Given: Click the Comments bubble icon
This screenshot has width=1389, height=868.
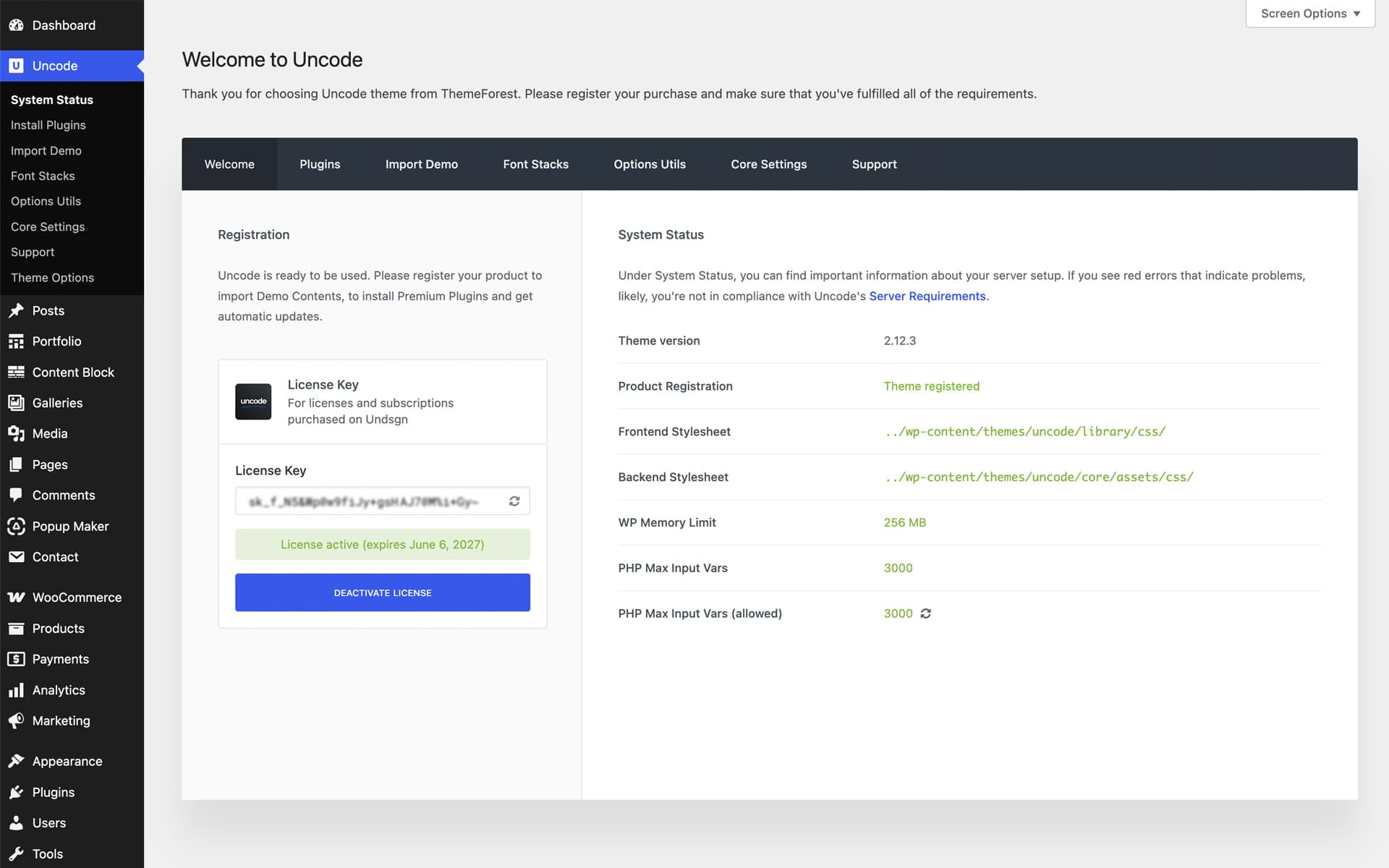Looking at the screenshot, I should click(16, 495).
